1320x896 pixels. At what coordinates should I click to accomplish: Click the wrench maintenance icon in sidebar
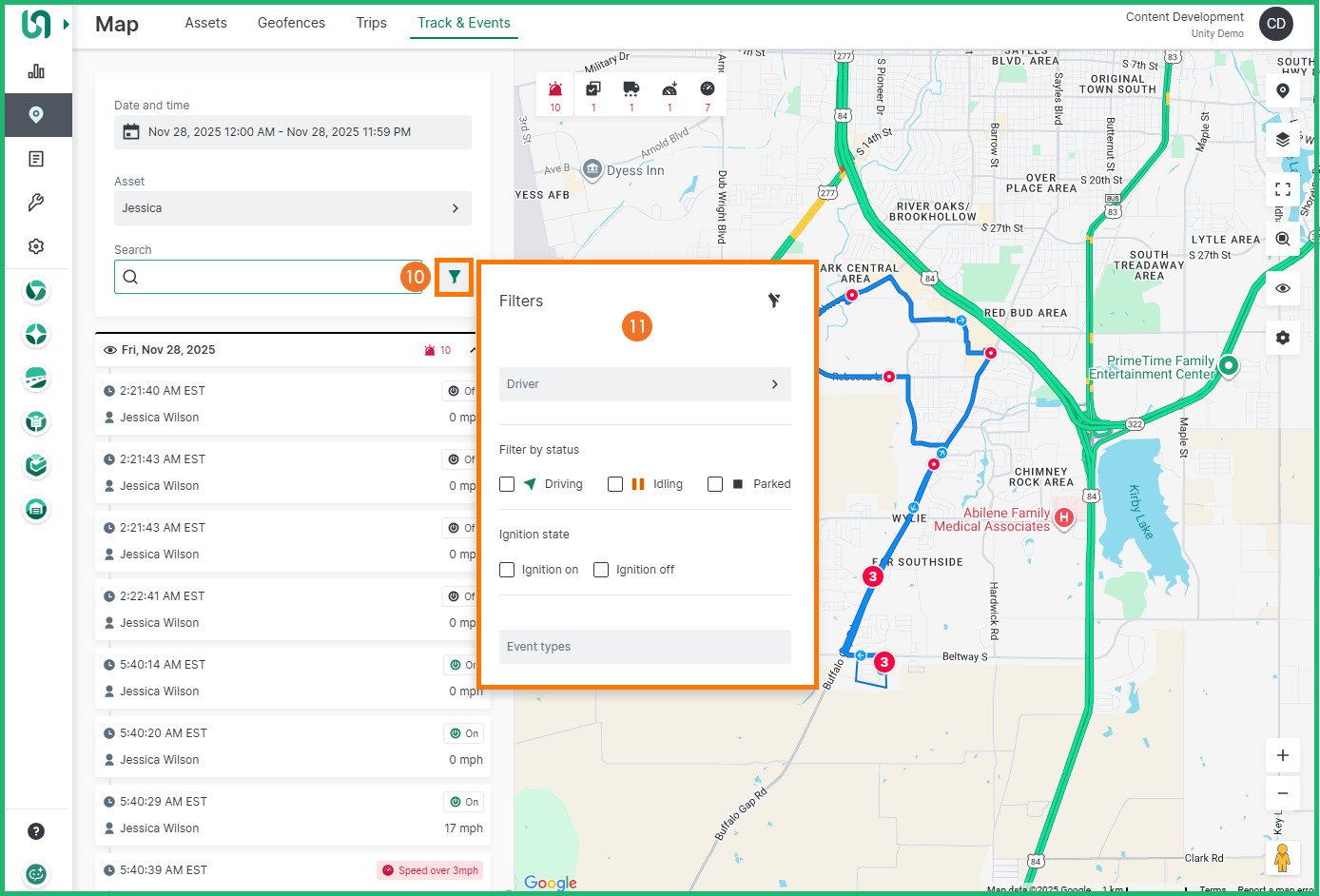coord(36,203)
